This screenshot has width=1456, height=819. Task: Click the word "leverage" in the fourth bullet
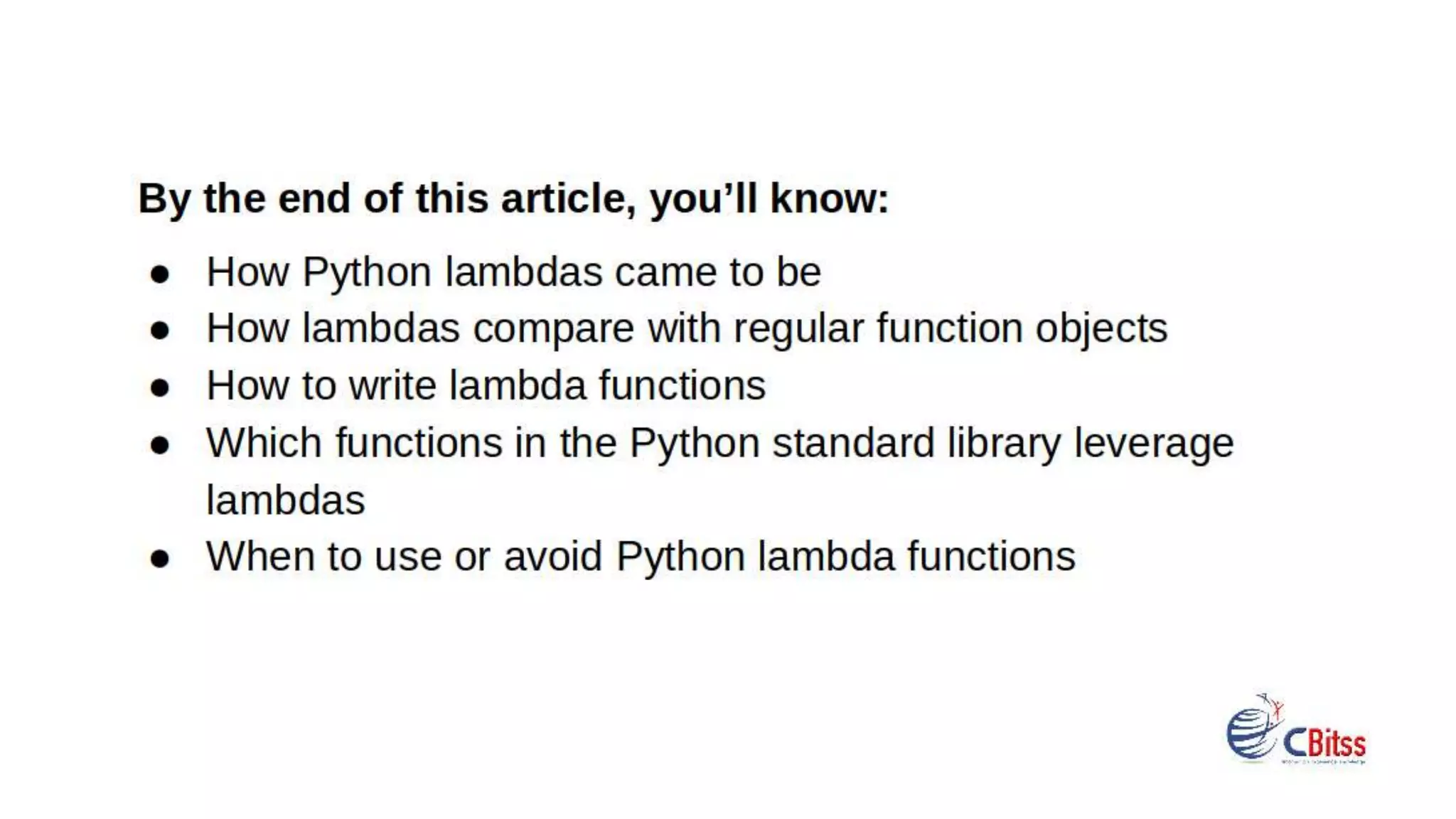pos(1153,444)
